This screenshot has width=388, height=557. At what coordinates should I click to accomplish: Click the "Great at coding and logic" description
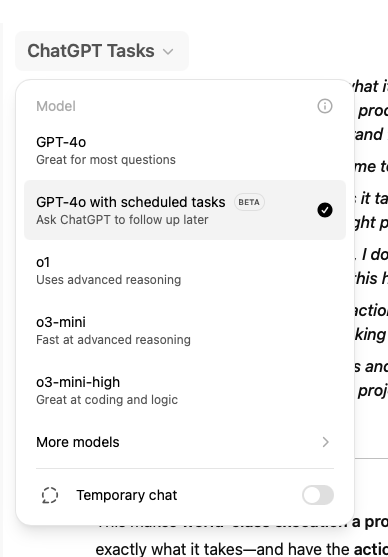coord(107,400)
